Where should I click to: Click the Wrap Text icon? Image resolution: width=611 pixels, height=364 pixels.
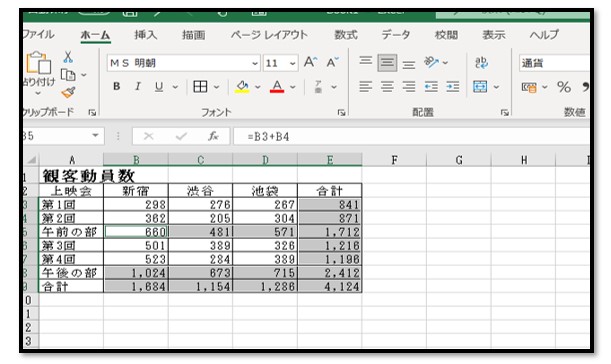(x=481, y=62)
